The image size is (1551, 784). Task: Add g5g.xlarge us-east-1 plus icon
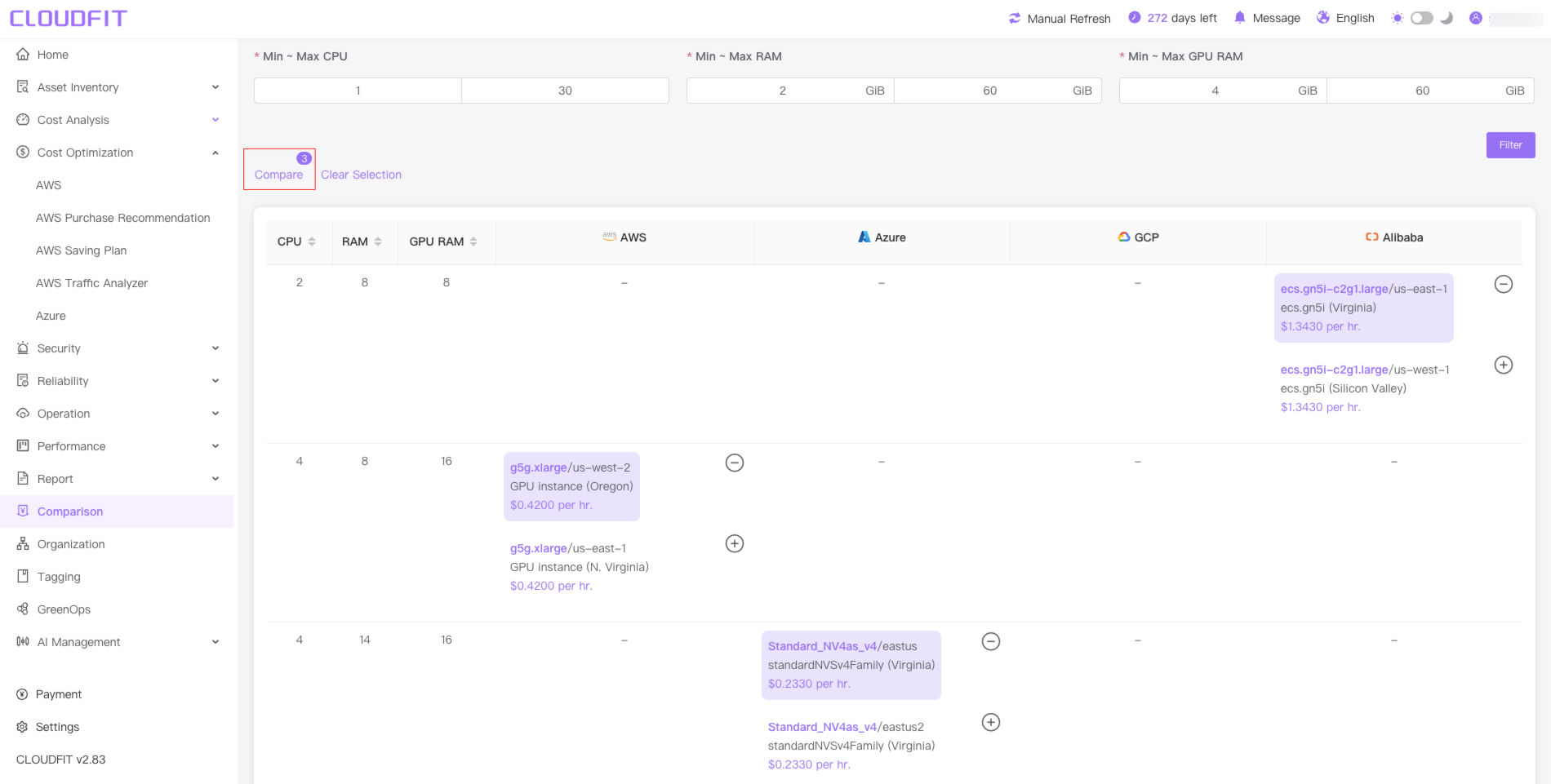pos(735,543)
